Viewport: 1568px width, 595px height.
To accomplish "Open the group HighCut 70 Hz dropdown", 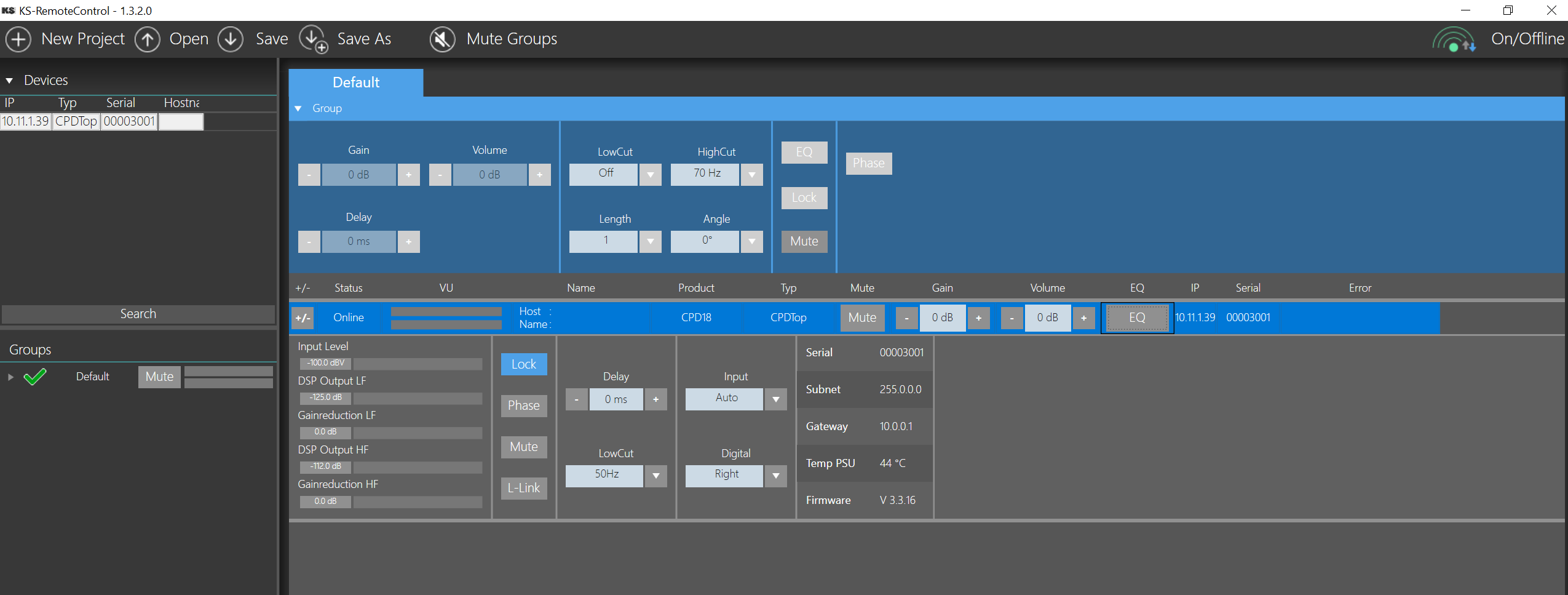I will click(x=751, y=175).
